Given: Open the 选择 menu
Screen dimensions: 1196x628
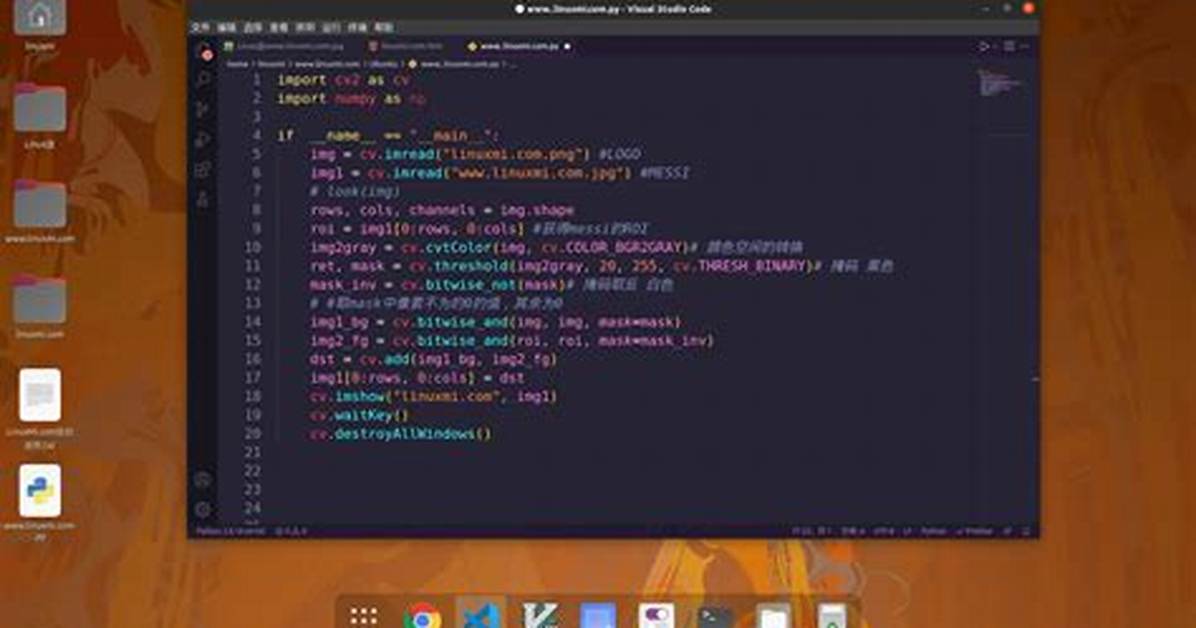Looking at the screenshot, I should pos(252,27).
